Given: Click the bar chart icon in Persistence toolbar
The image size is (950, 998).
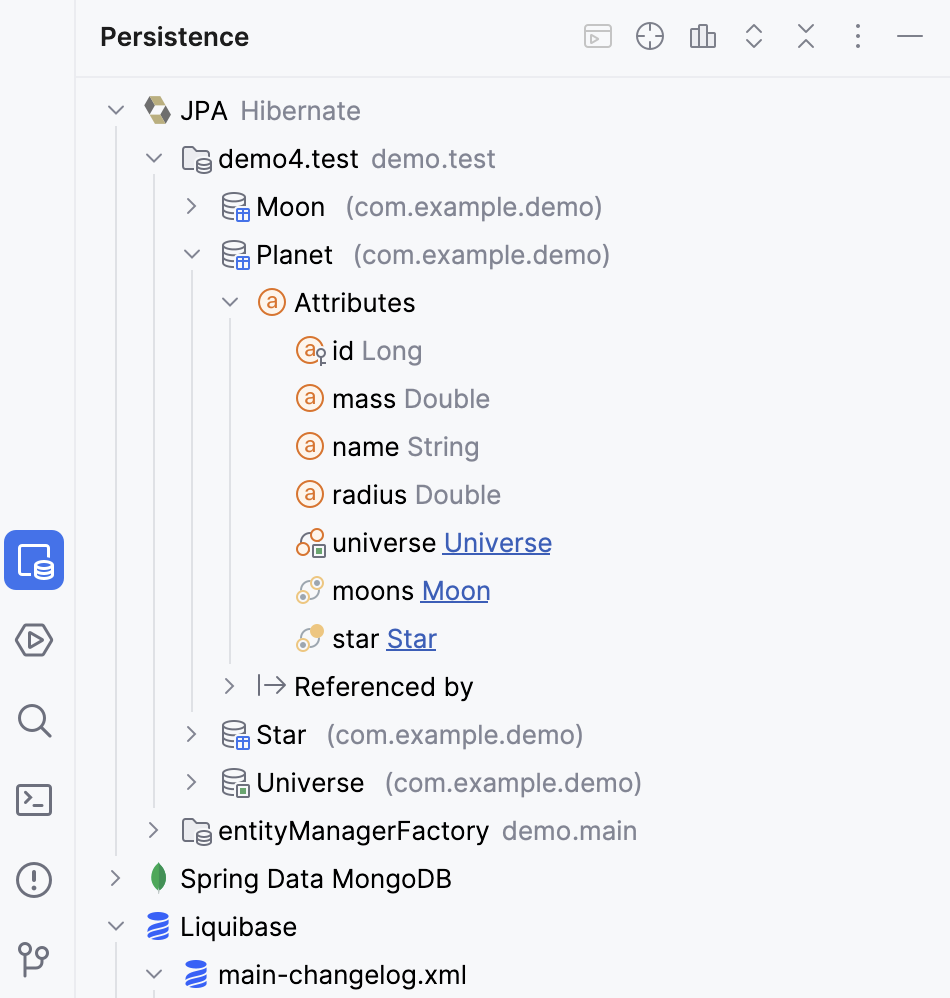Looking at the screenshot, I should [x=702, y=36].
